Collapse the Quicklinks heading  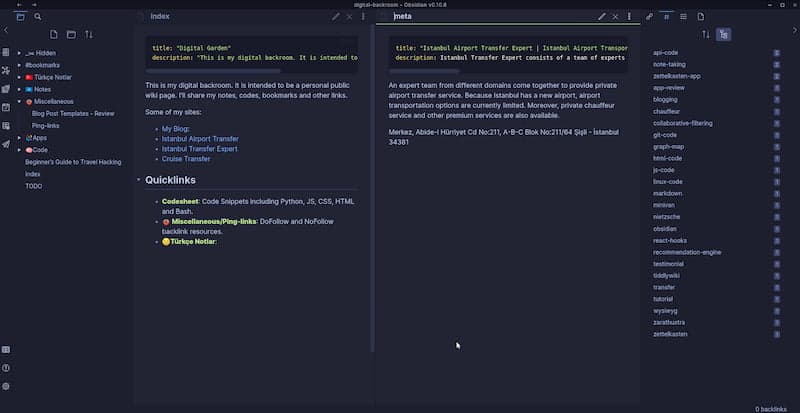pyautogui.click(x=138, y=180)
